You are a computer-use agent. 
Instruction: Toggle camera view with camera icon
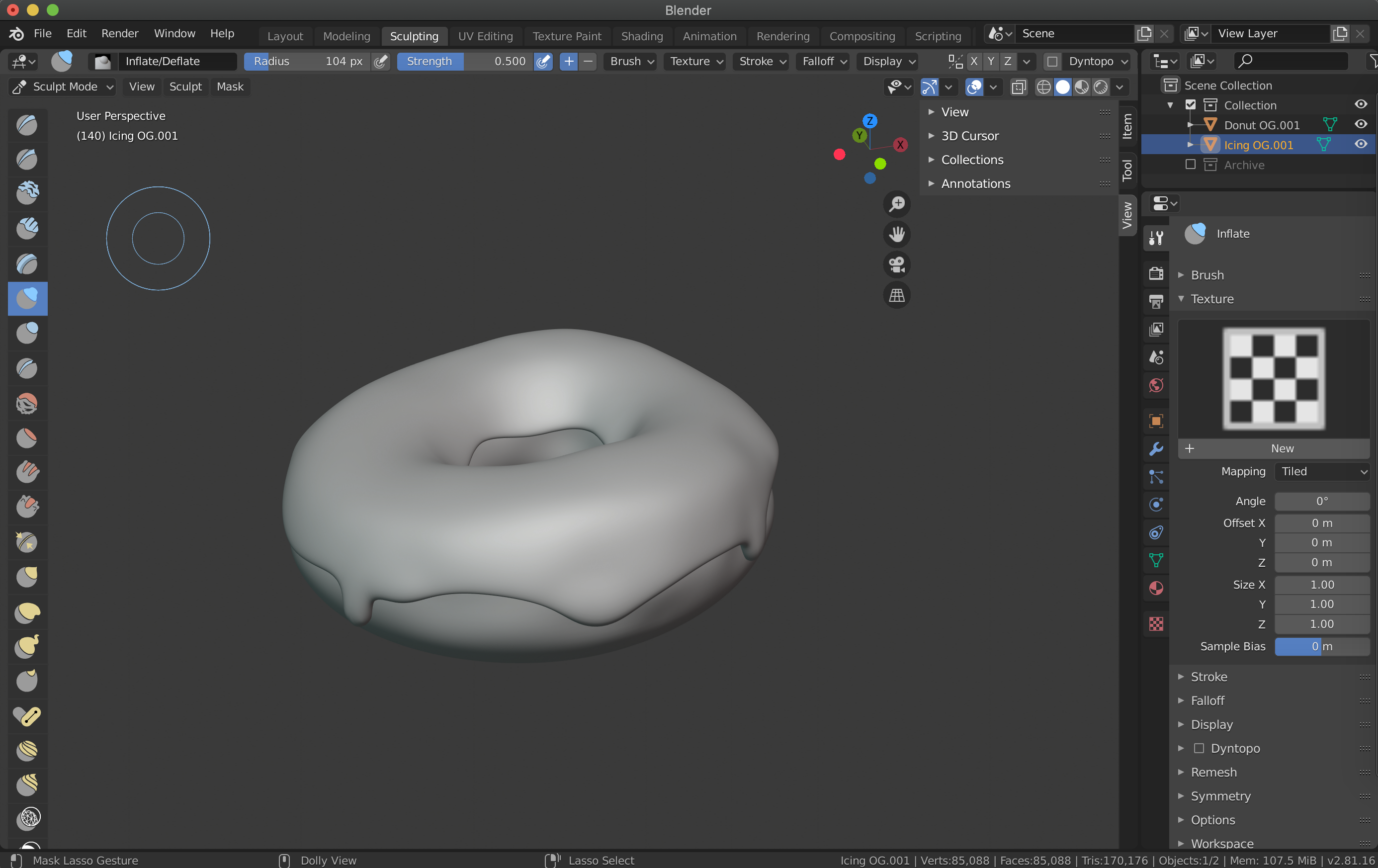tap(896, 264)
